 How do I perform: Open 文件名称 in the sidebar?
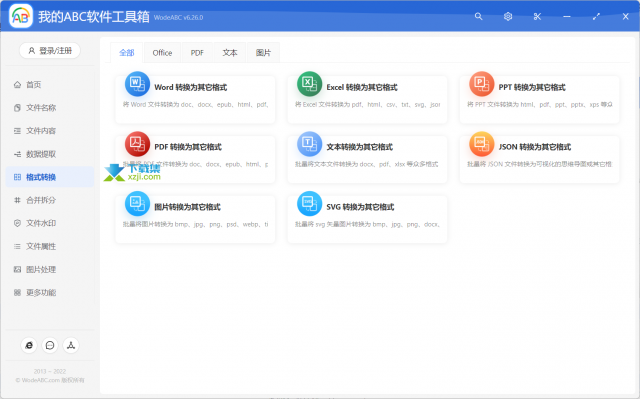point(50,108)
